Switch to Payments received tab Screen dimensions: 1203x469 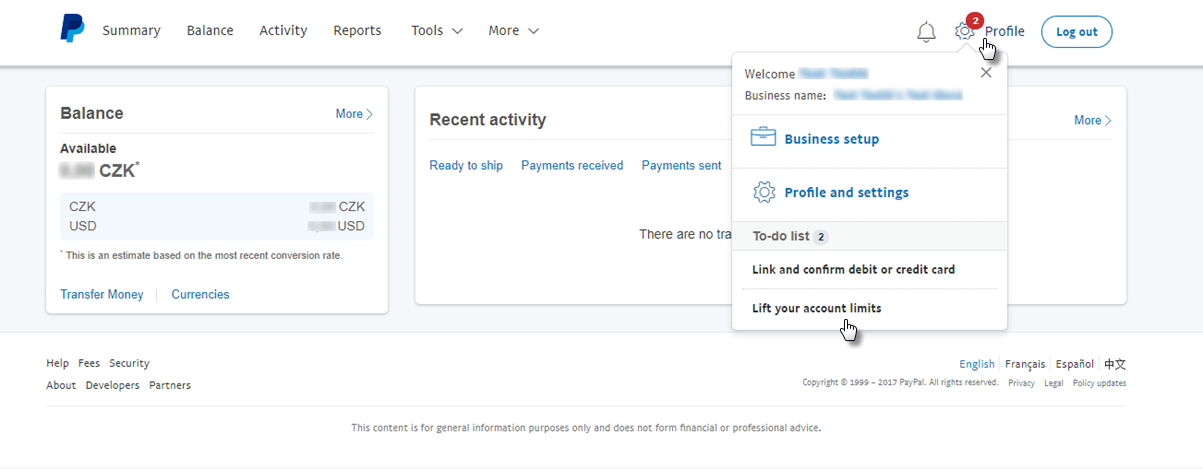(x=572, y=165)
